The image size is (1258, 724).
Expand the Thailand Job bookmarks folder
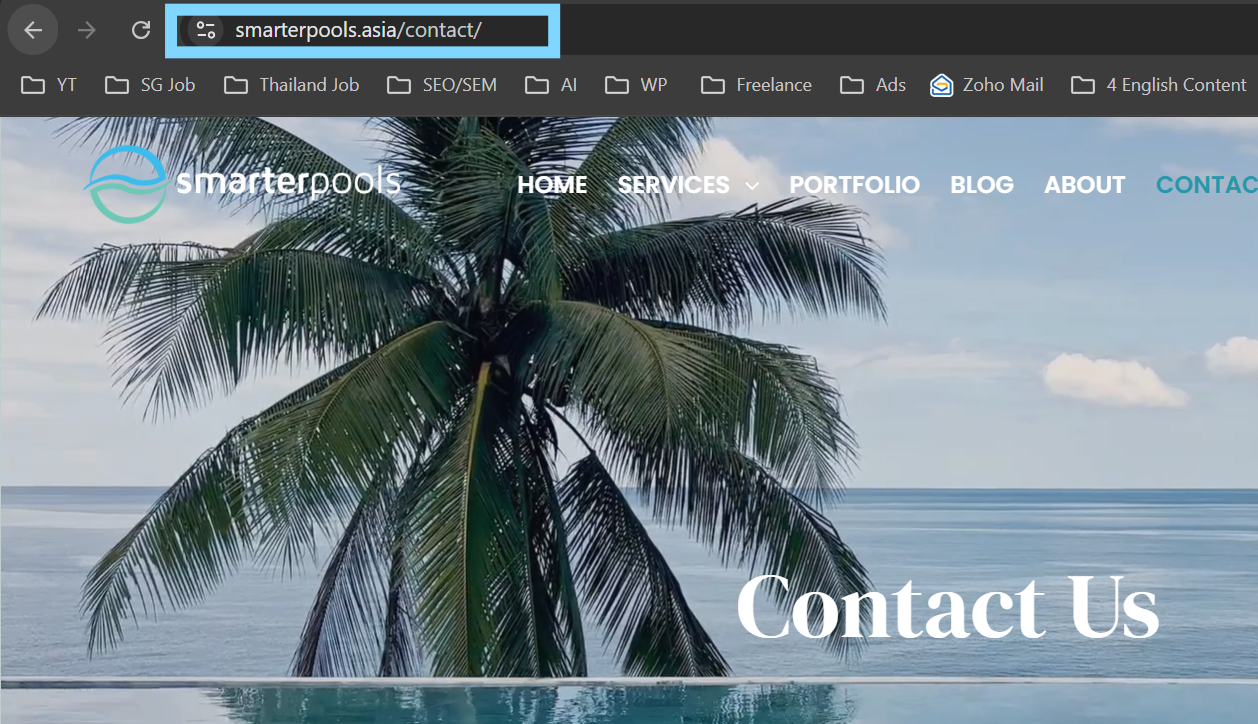click(x=292, y=85)
